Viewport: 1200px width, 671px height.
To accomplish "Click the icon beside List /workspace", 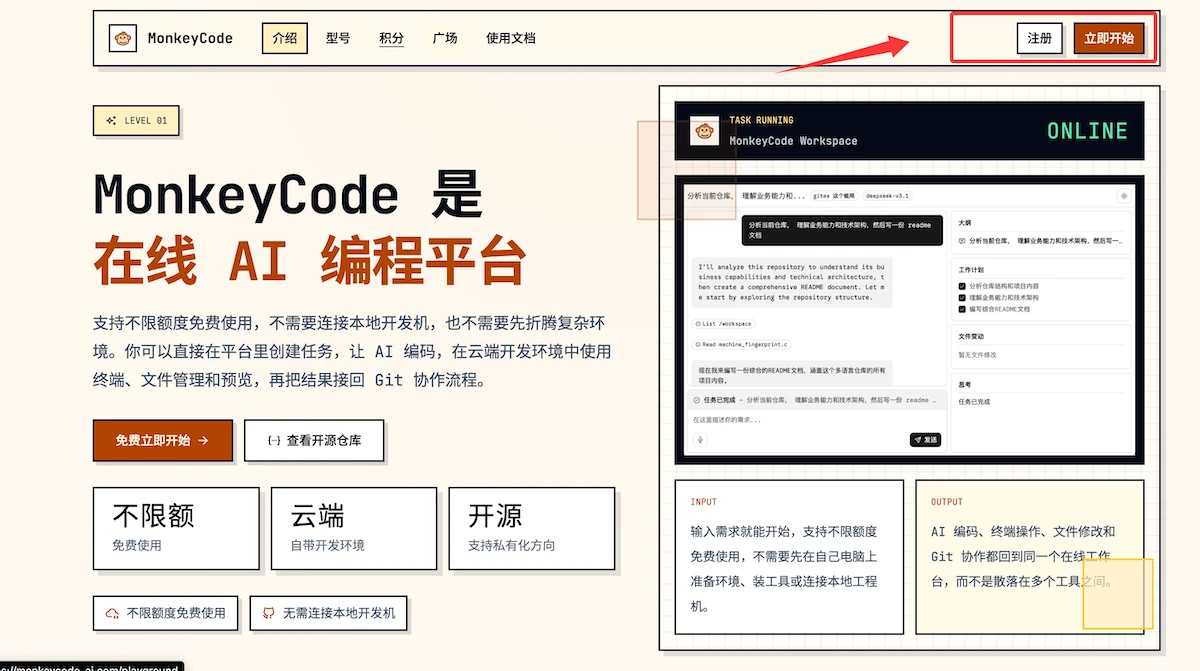I will pyautogui.click(x=698, y=324).
